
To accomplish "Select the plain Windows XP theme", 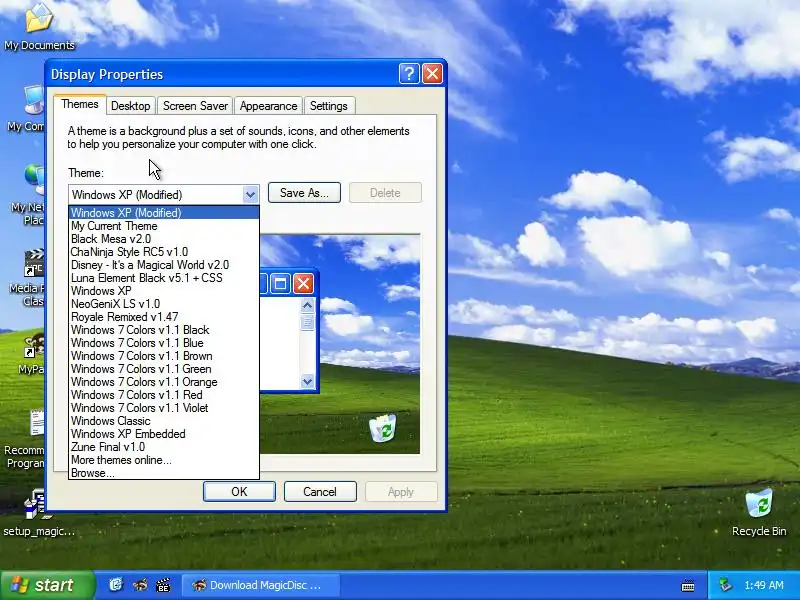I will point(164,291).
